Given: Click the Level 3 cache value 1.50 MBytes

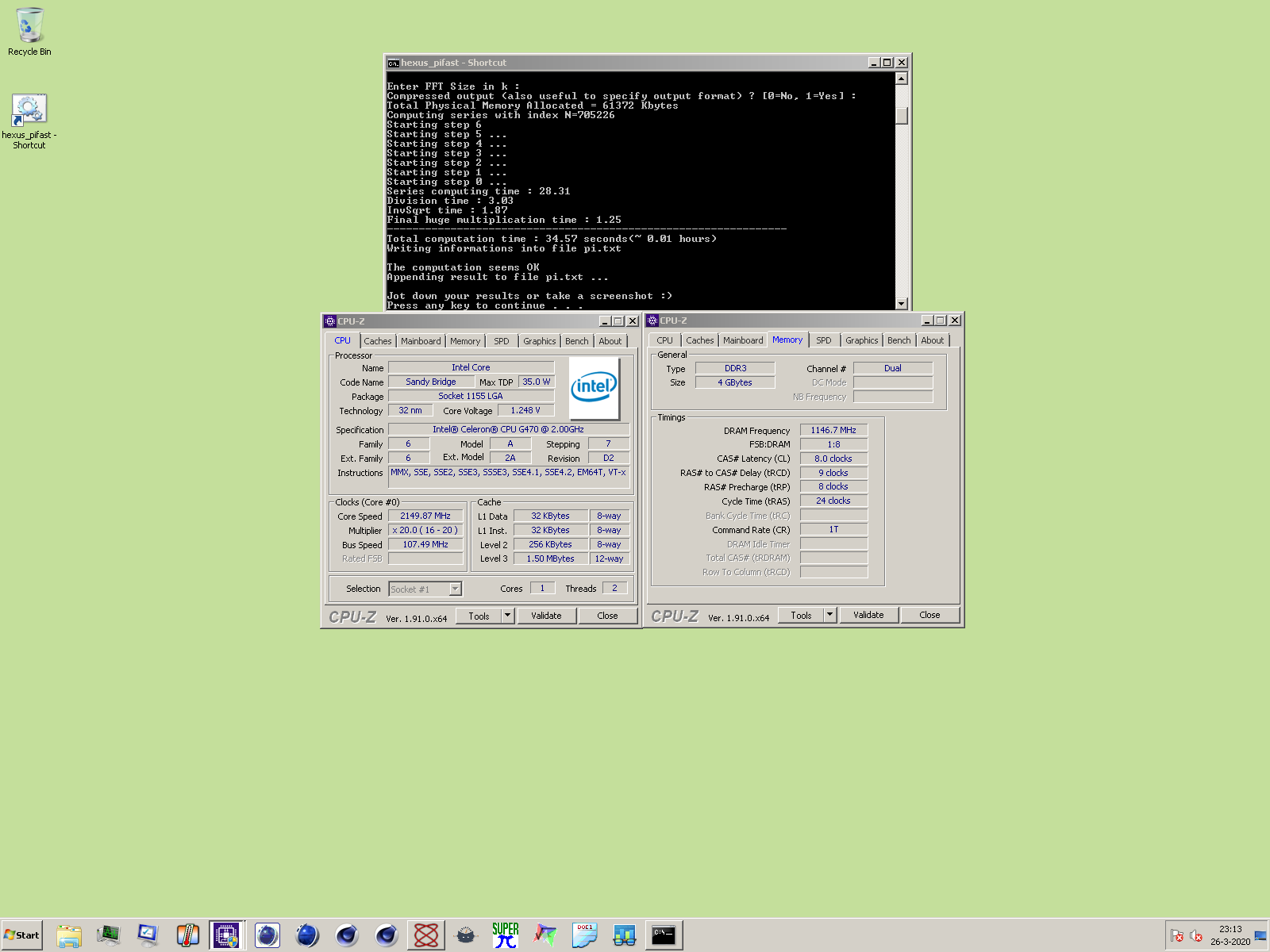Looking at the screenshot, I should (551, 559).
